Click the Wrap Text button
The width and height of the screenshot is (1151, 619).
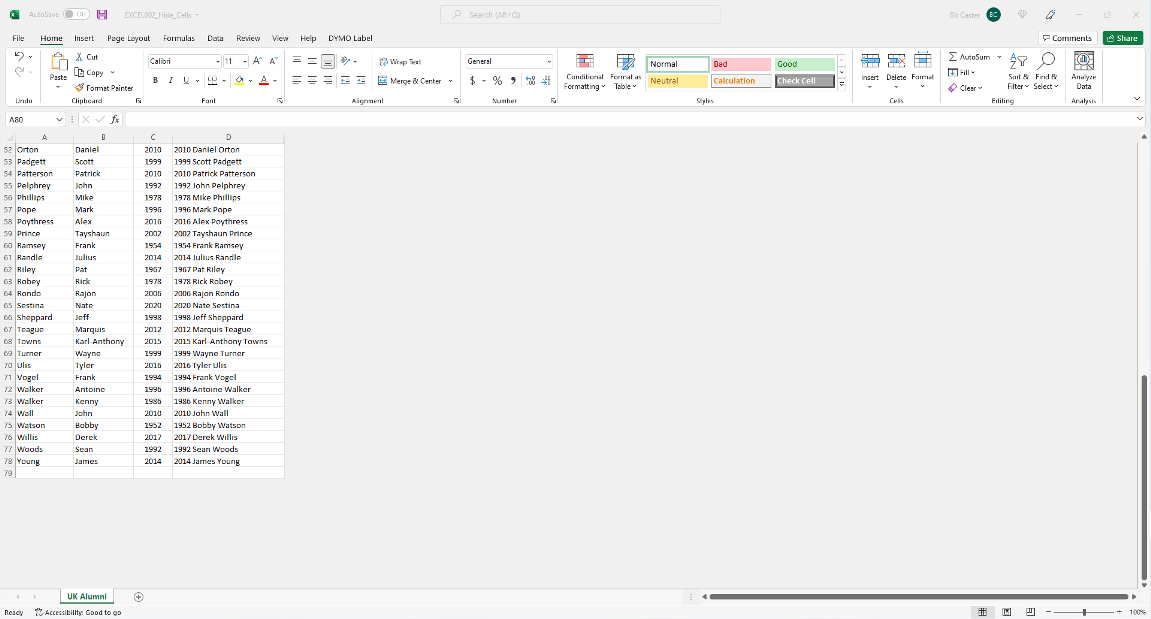click(400, 62)
